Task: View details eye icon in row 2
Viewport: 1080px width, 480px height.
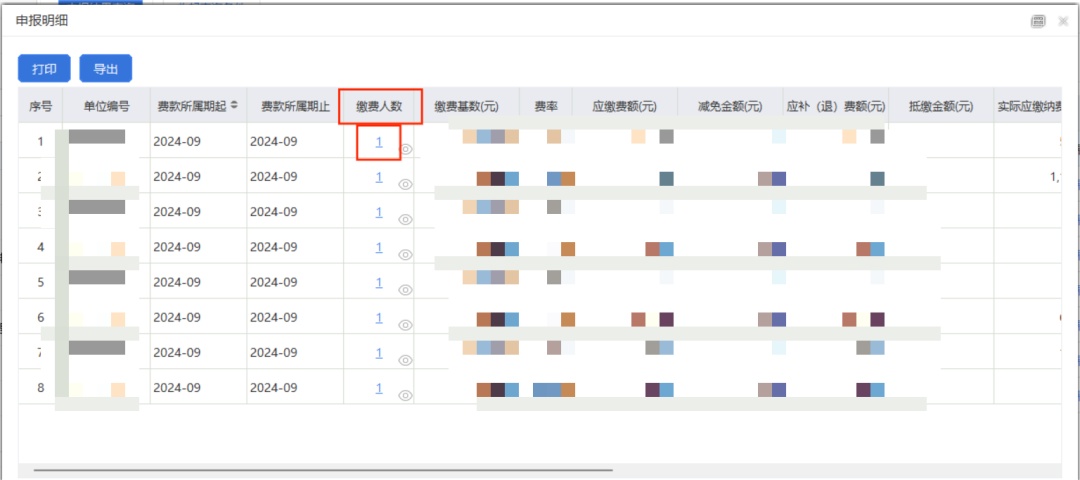Action: 406,184
